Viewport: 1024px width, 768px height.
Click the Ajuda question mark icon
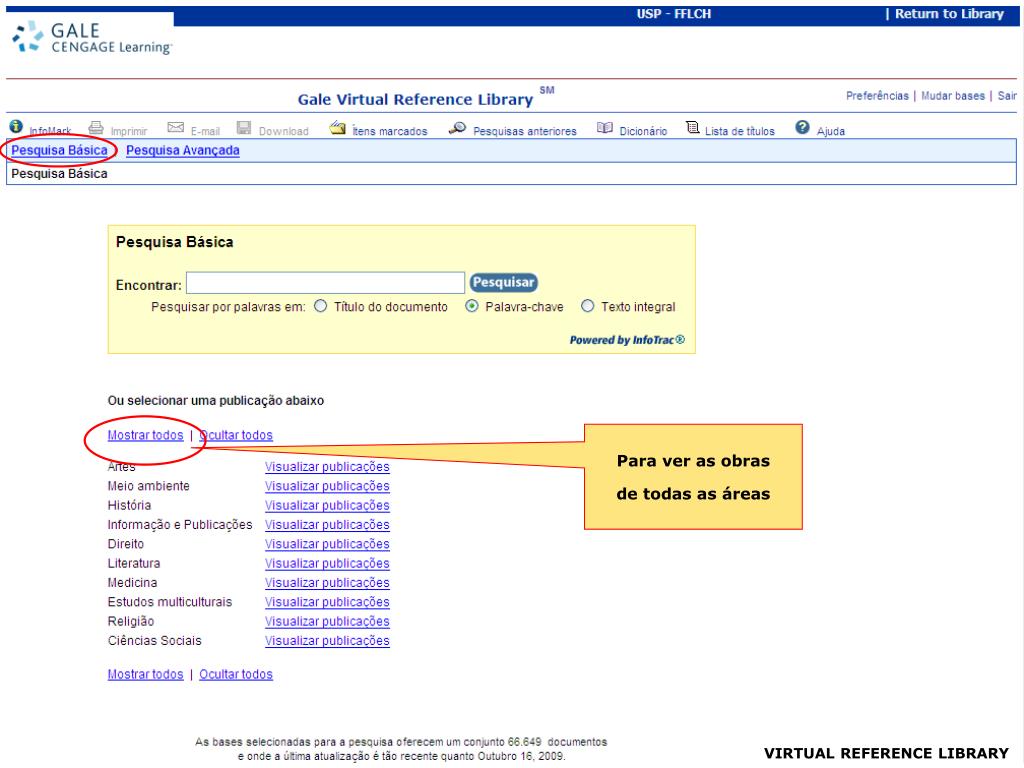coord(802,127)
